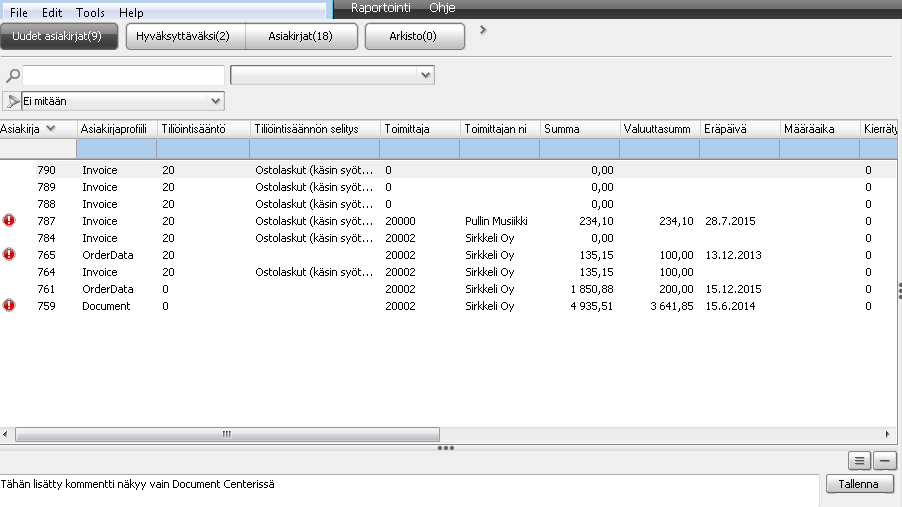This screenshot has height=507, width=902.
Task: Click the error icon on row 787
Action: pyautogui.click(x=9, y=220)
